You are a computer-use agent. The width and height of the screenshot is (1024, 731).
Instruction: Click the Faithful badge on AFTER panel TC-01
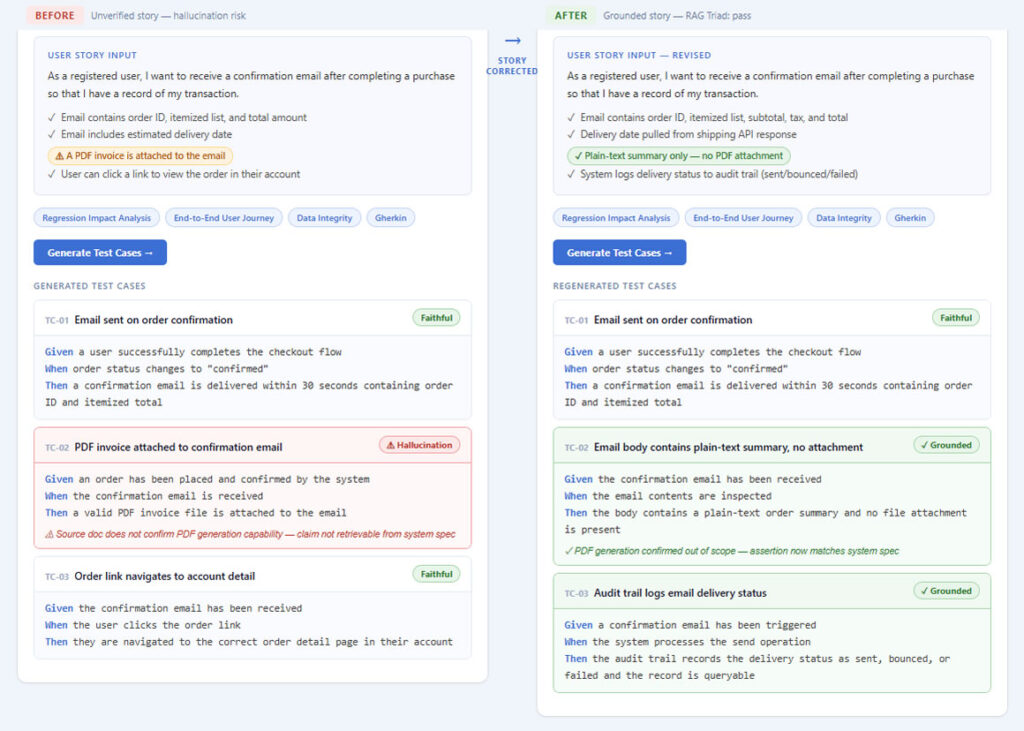coord(955,318)
